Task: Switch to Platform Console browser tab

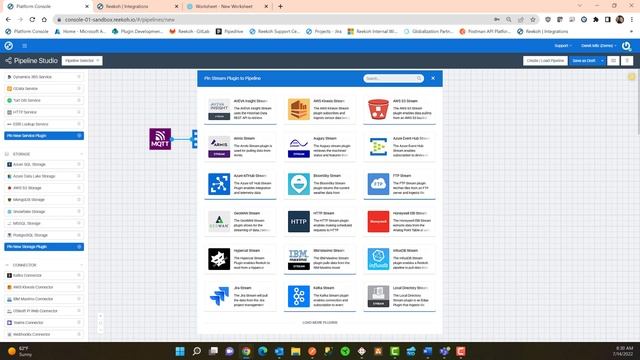Action: click(x=48, y=7)
